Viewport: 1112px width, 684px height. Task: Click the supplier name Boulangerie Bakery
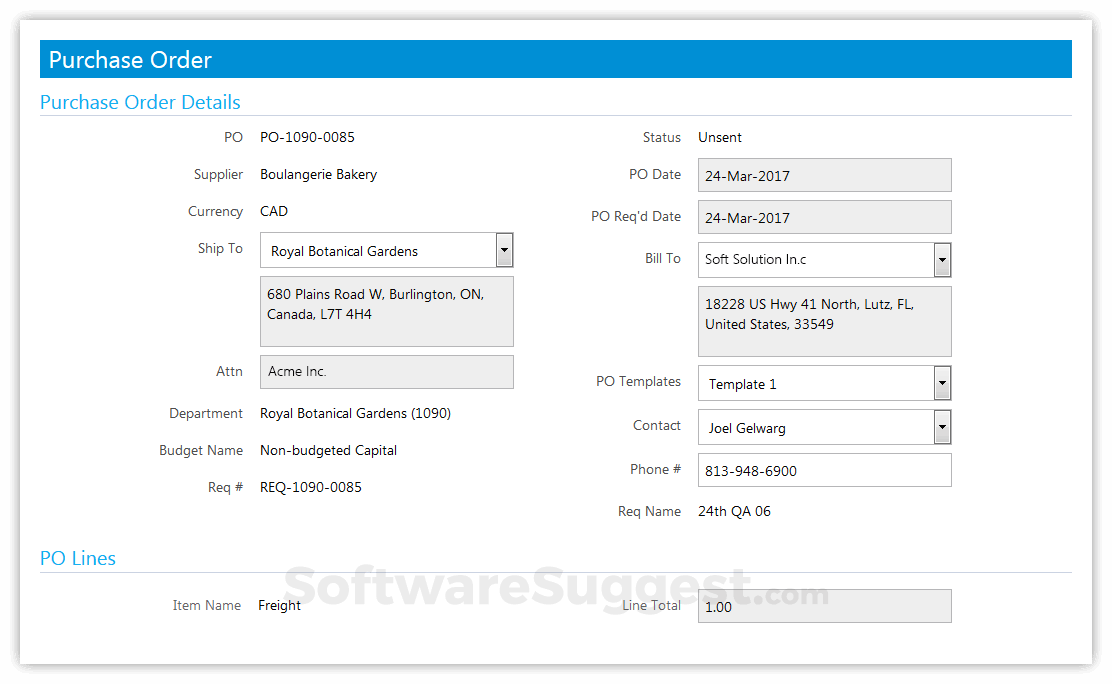(318, 174)
